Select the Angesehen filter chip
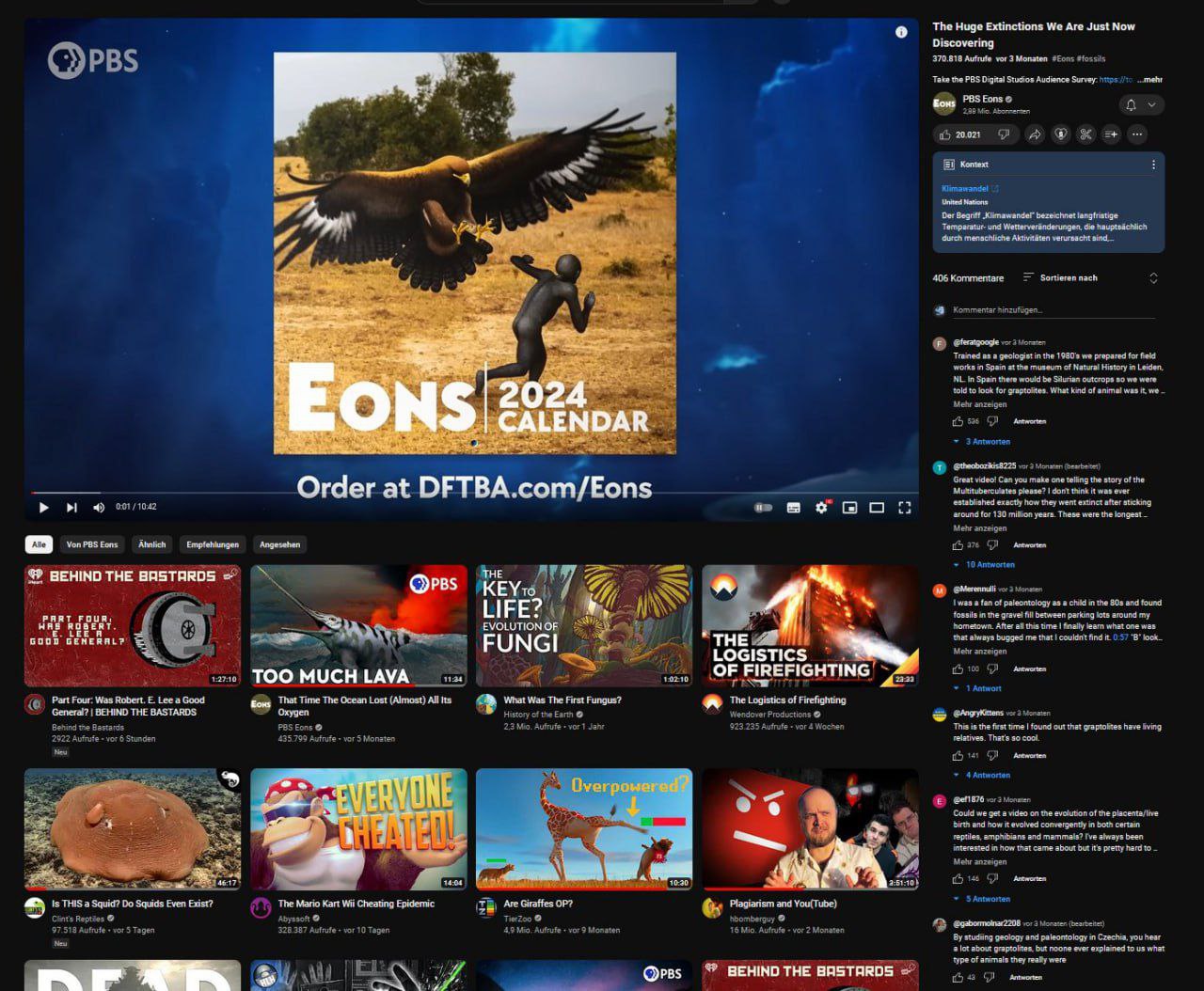The width and height of the screenshot is (1204, 991). point(279,544)
